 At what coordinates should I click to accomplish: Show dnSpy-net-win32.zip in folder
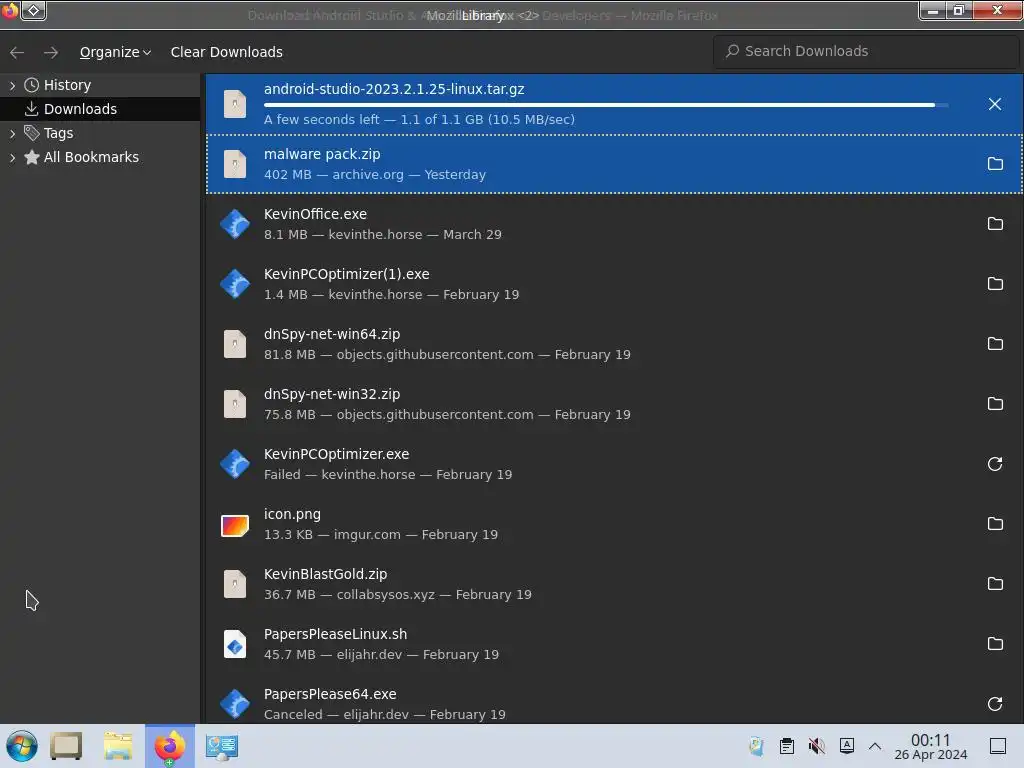point(995,404)
